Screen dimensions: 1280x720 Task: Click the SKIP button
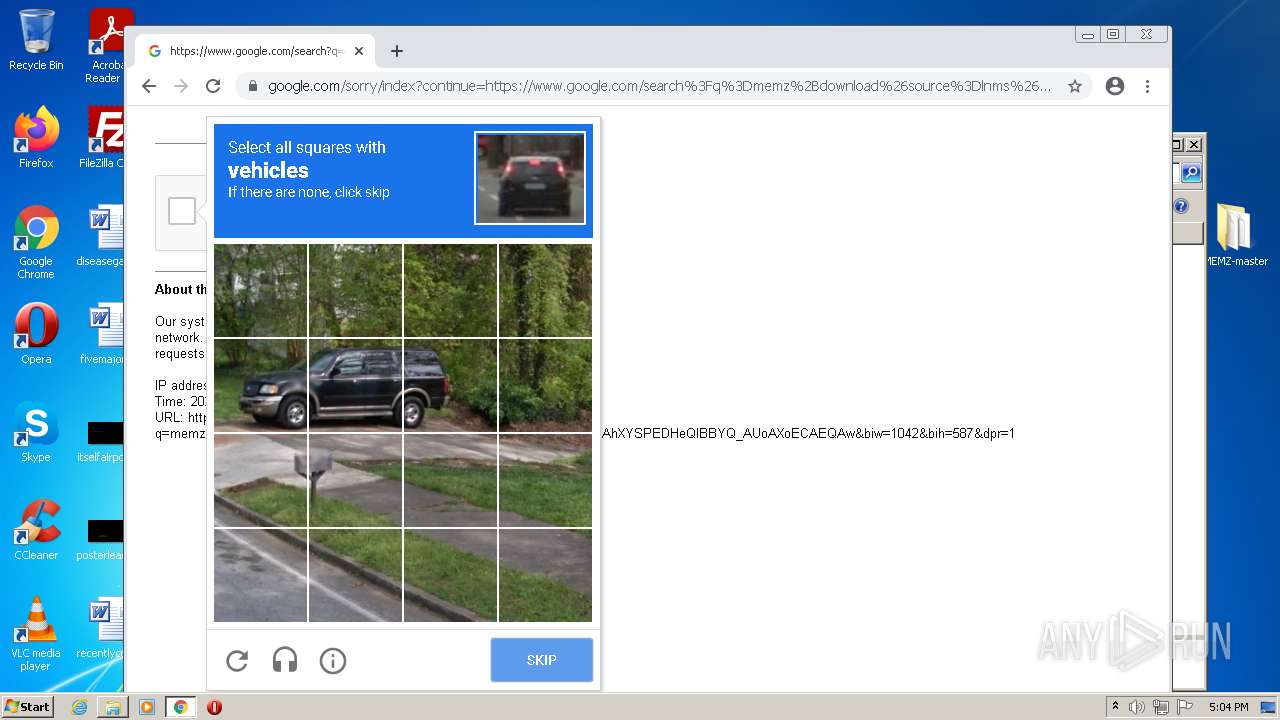pyautogui.click(x=542, y=660)
